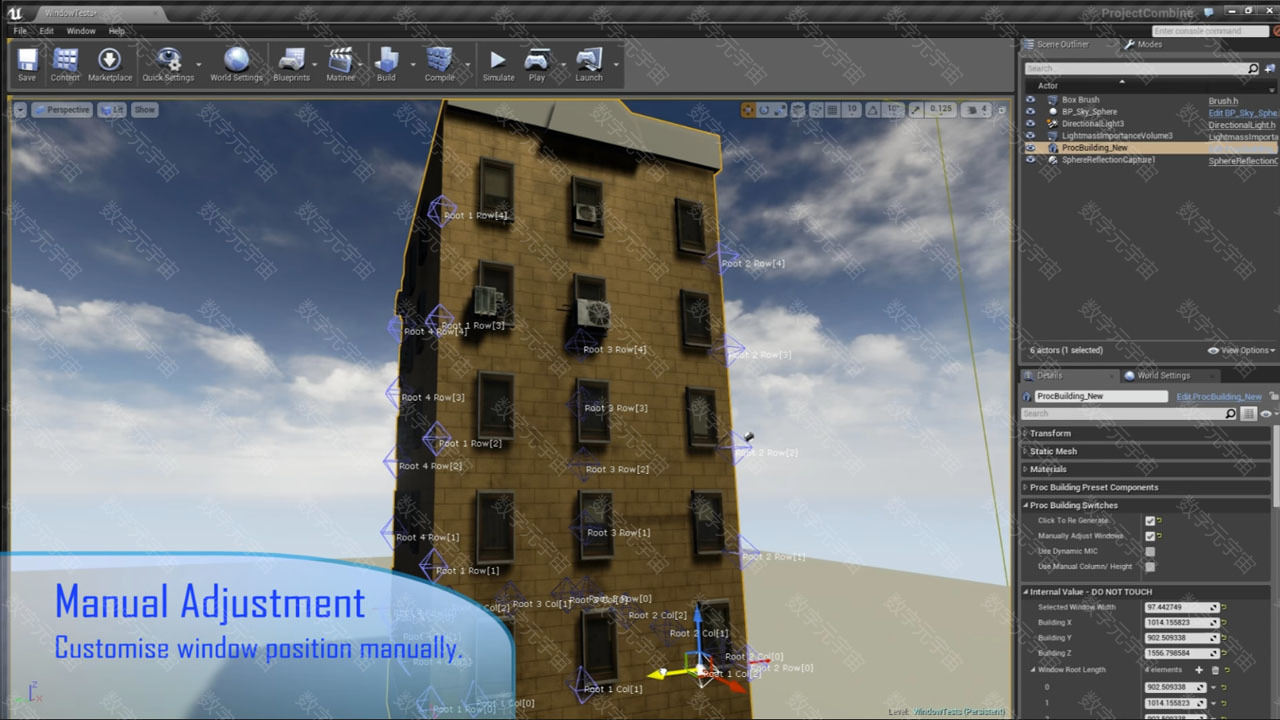Expand the Transform section

pos(1147,433)
